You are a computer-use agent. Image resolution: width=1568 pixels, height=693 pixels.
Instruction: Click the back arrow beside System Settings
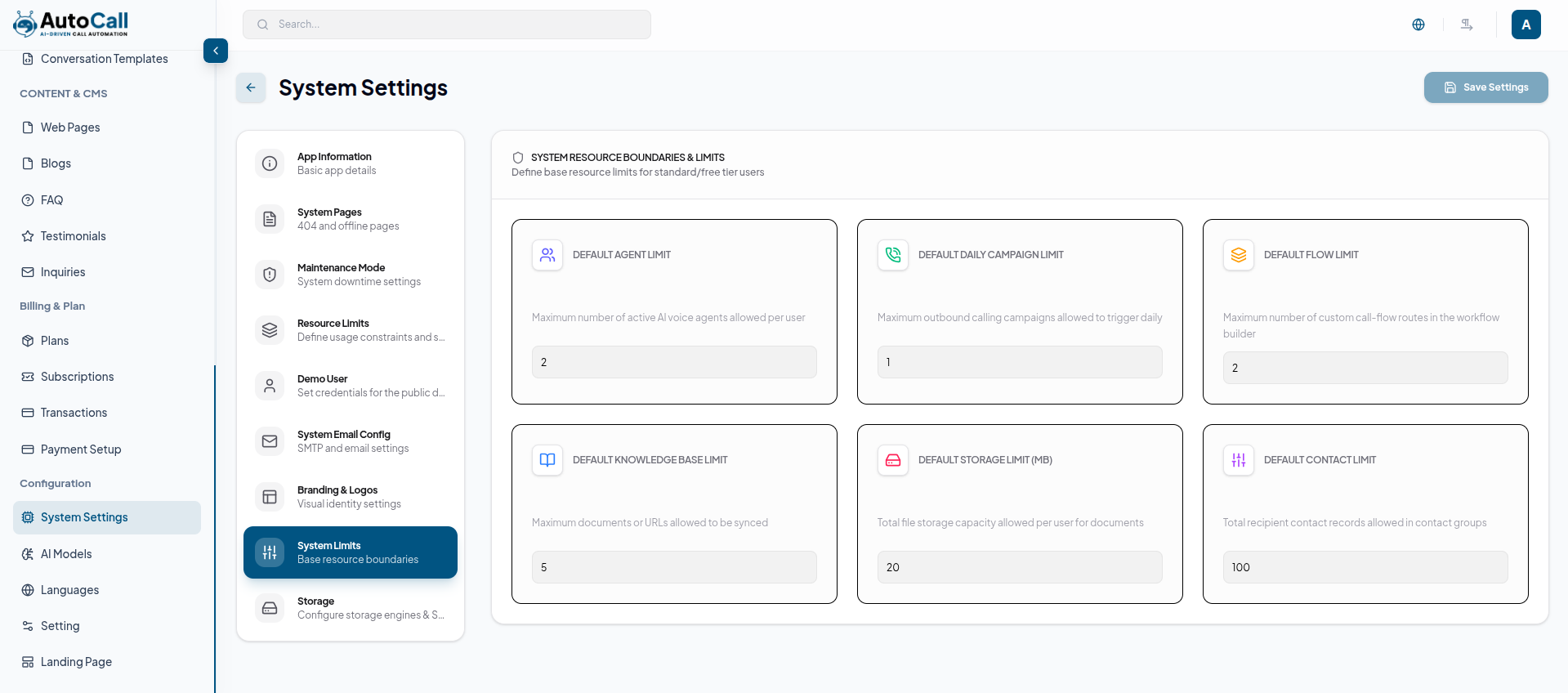click(x=251, y=87)
